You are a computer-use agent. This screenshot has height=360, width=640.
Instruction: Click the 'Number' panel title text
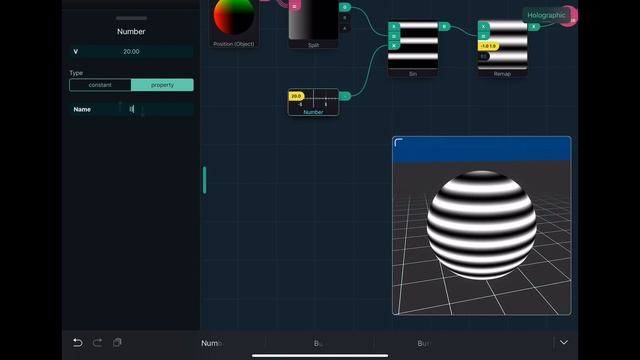[x=131, y=31]
